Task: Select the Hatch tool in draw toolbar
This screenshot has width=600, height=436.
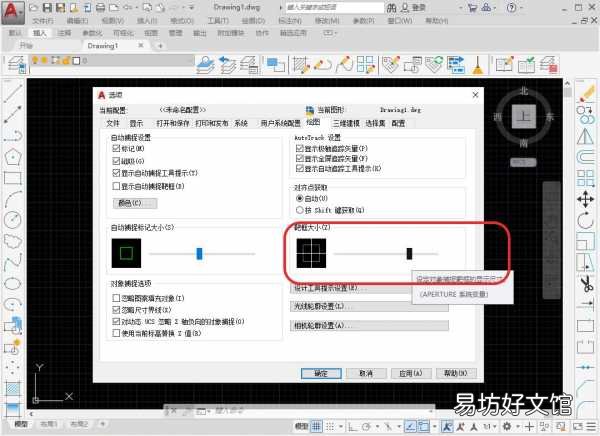Action: [x=13, y=389]
